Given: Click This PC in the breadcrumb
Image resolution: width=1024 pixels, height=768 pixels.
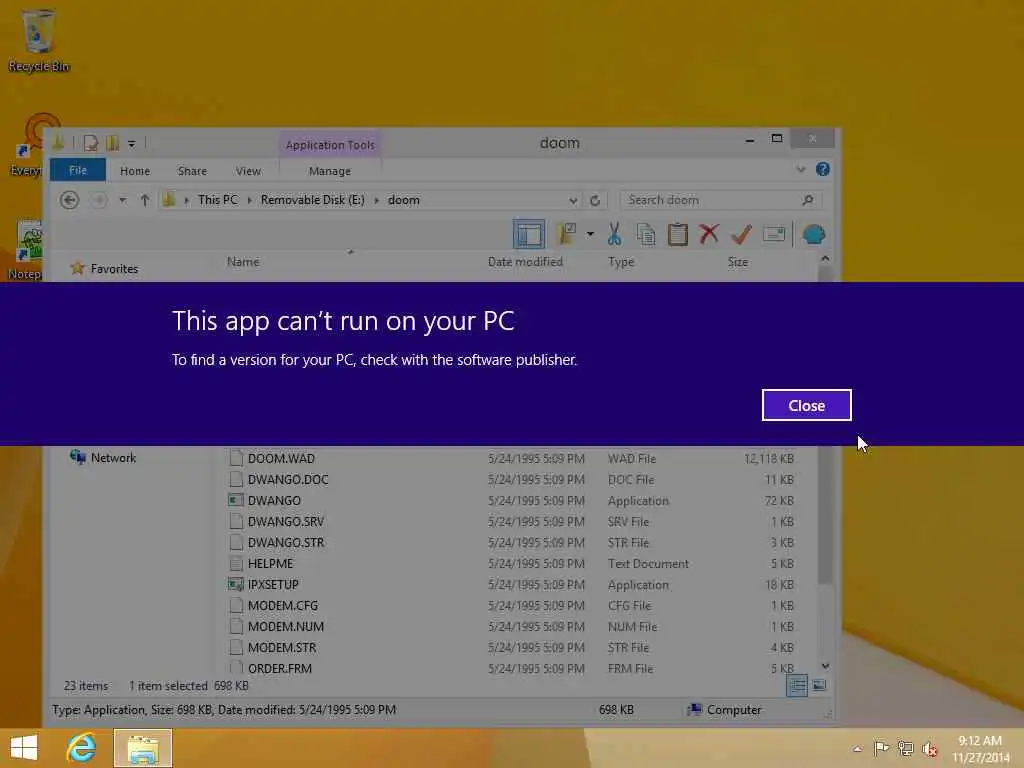Looking at the screenshot, I should pos(217,200).
